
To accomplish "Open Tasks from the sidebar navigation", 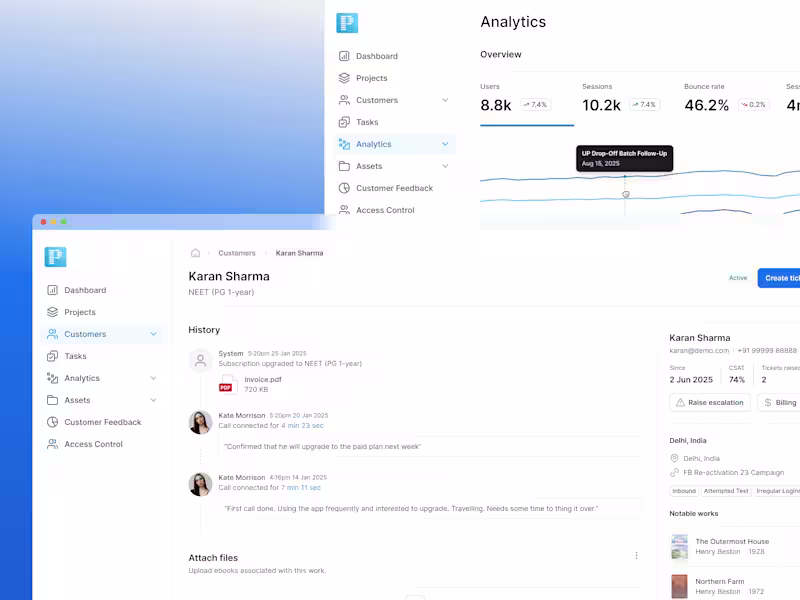I will click(x=74, y=355).
